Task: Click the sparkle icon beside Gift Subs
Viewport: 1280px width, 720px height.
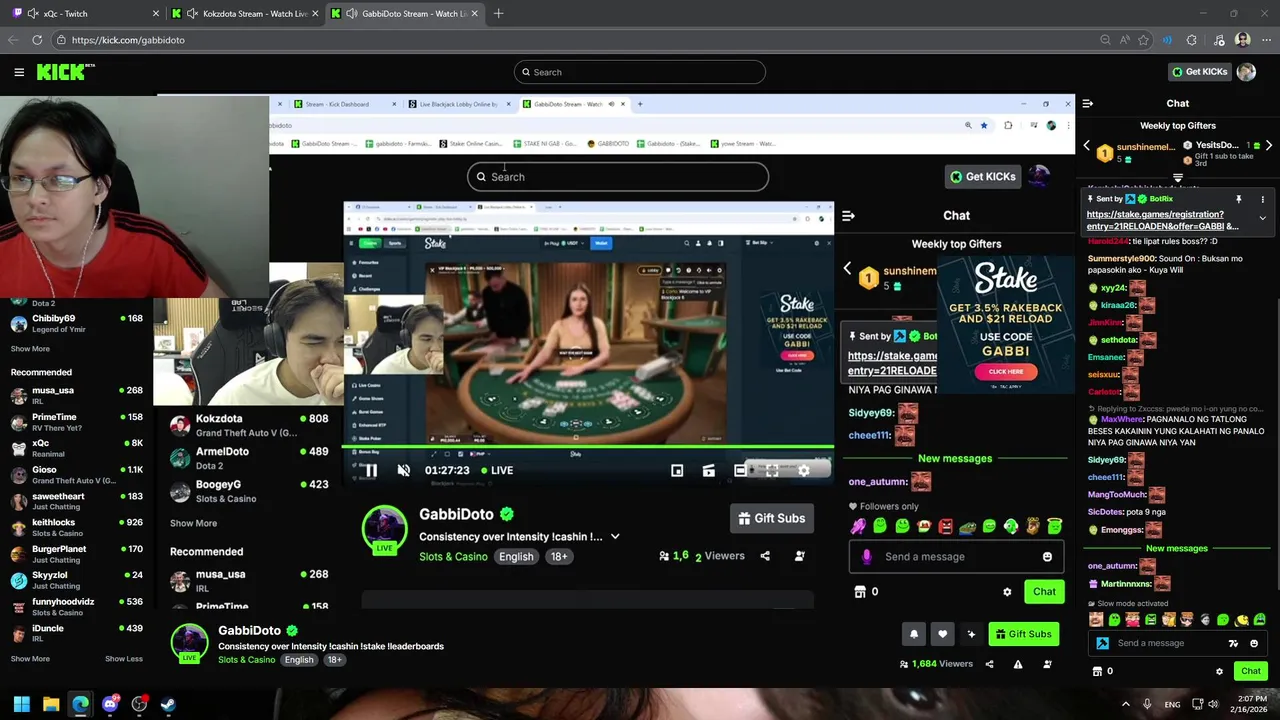Action: [x=971, y=634]
